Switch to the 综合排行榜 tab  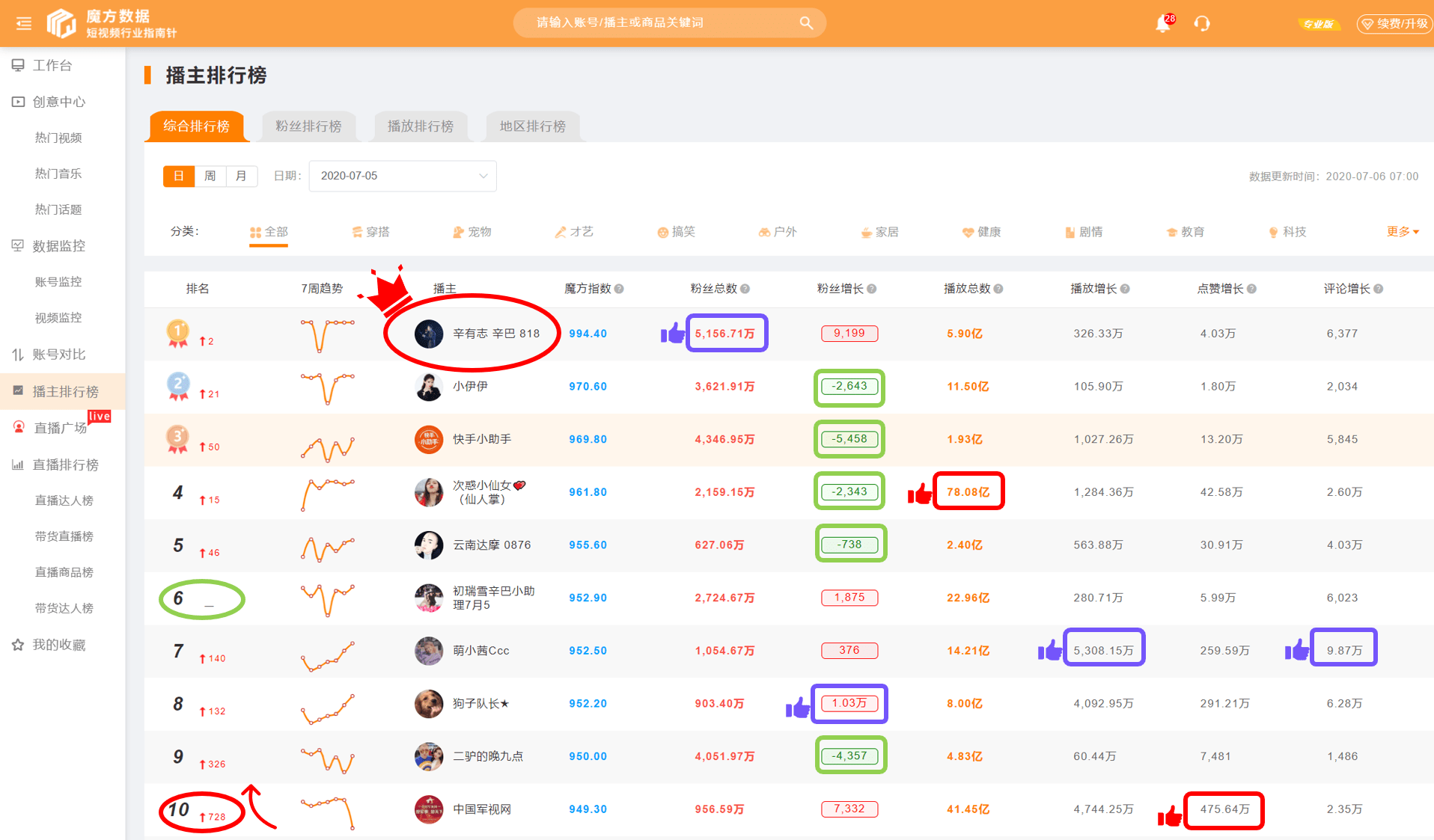(x=197, y=126)
